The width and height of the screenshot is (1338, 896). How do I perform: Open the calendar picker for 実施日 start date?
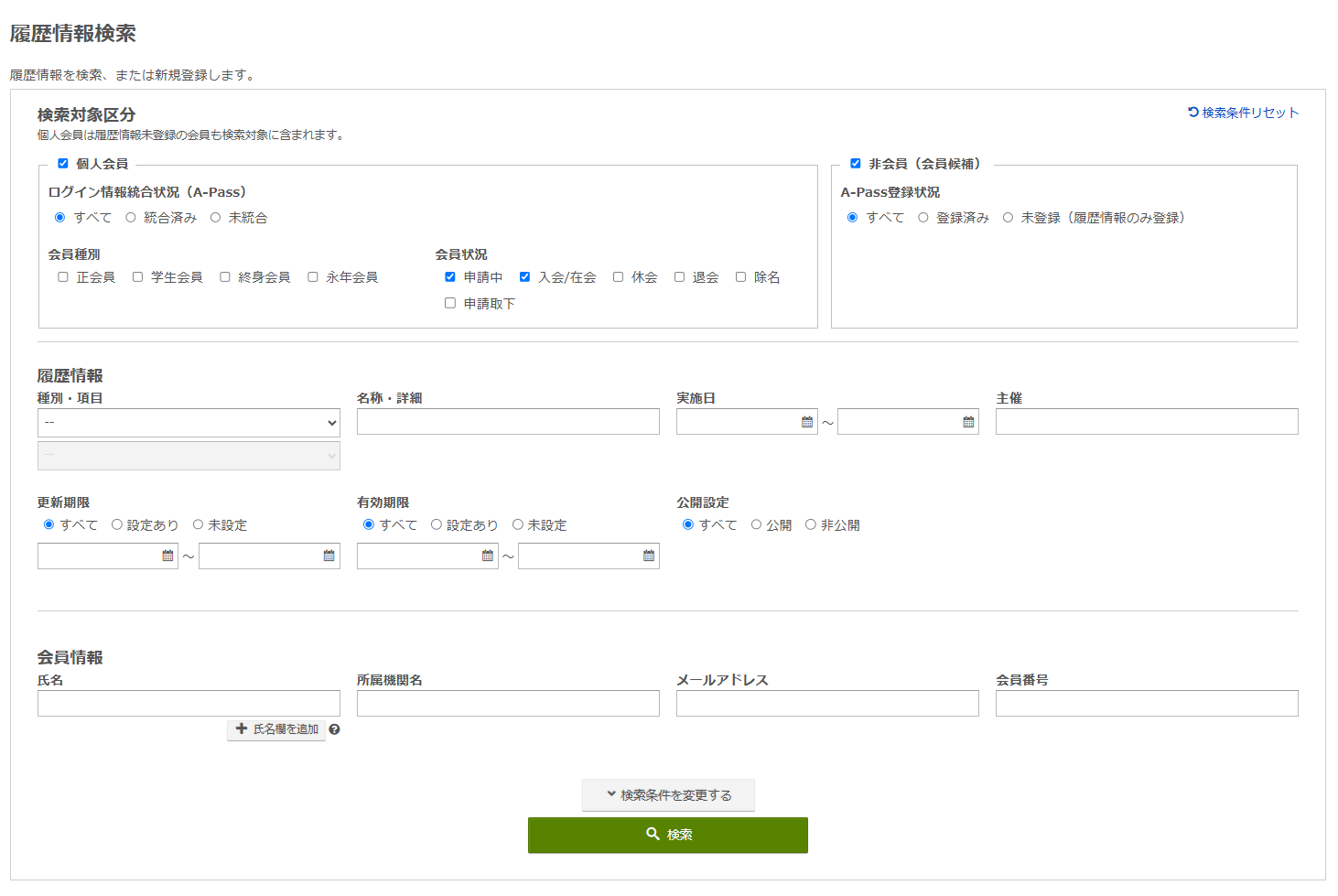[805, 421]
